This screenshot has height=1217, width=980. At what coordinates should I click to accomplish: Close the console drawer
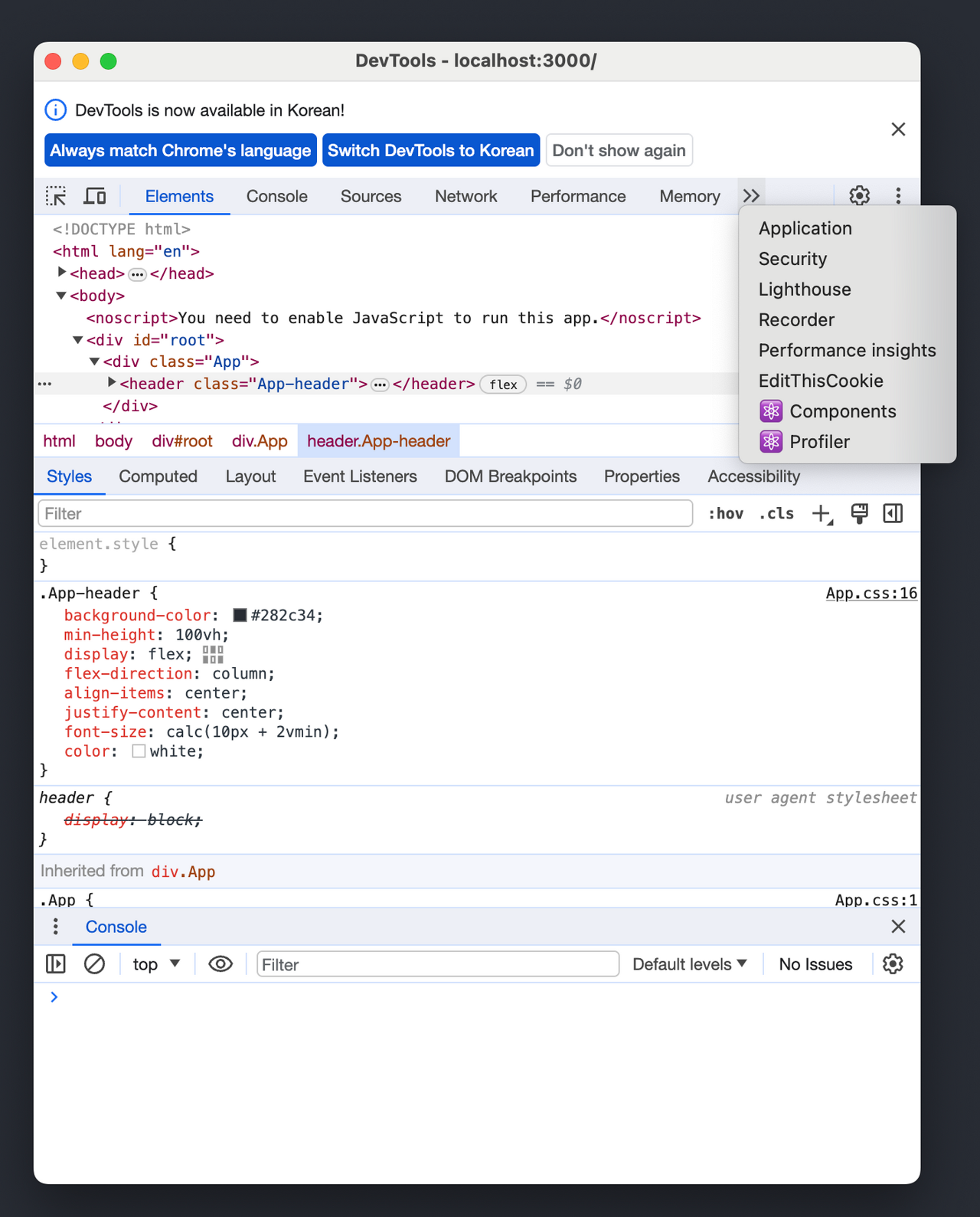[898, 927]
